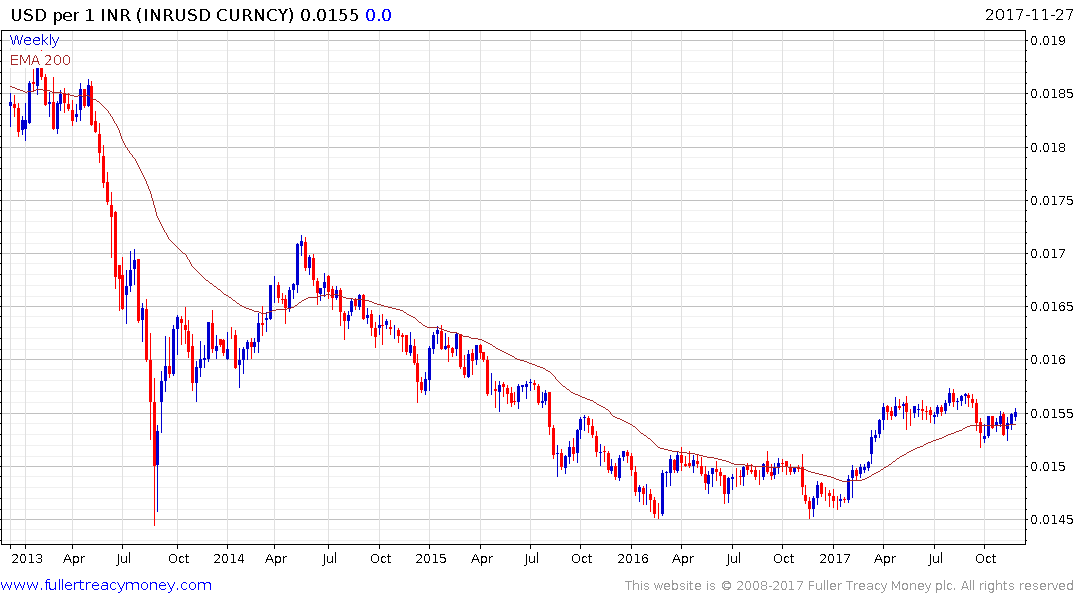The height and width of the screenshot is (600, 1075).
Task: Click the 0.0145 price axis label
Action: tap(1052, 520)
